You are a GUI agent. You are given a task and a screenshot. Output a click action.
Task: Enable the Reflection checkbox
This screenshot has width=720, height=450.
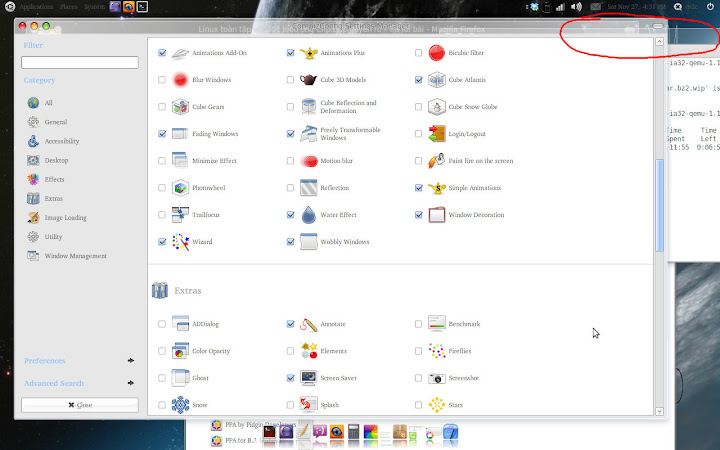[x=290, y=188]
